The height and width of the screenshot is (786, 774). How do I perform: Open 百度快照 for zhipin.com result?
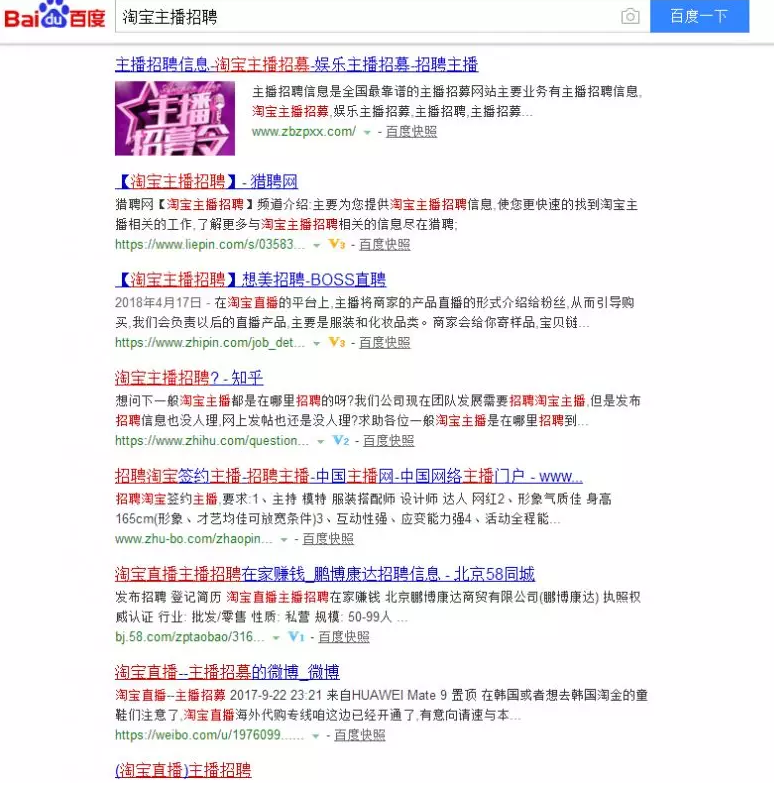coord(384,343)
